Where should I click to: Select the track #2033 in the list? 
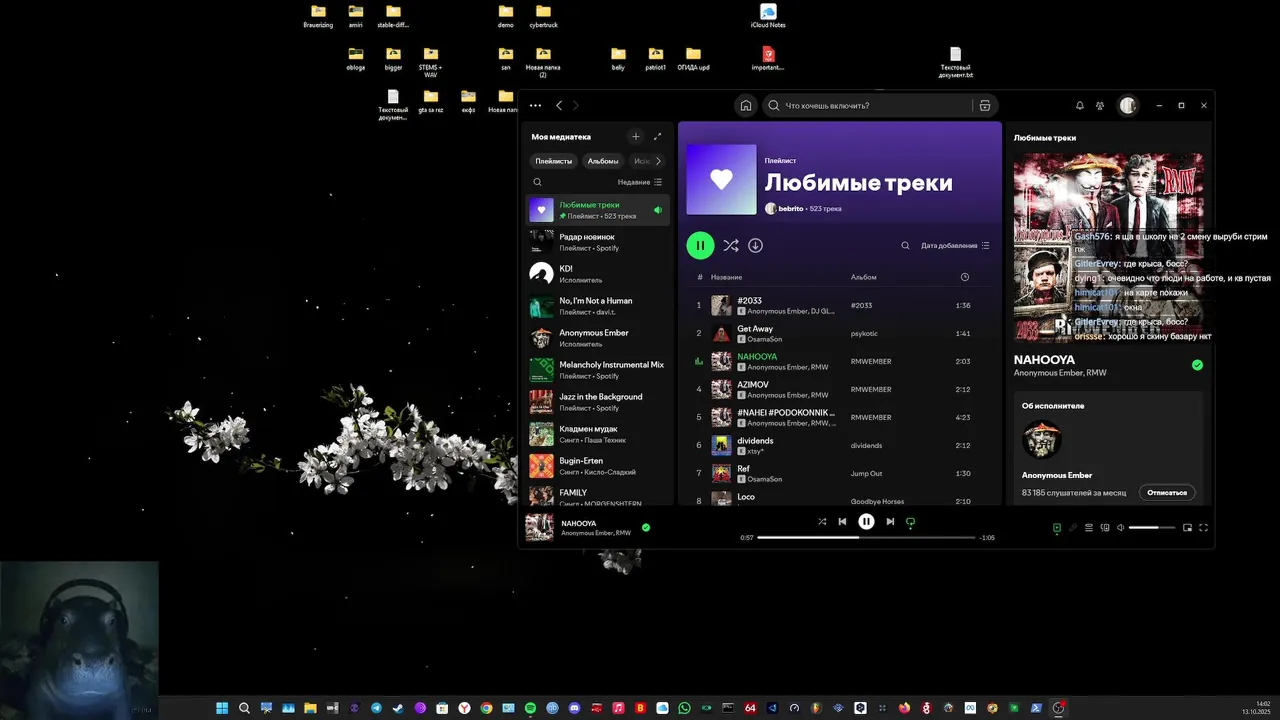(x=839, y=305)
